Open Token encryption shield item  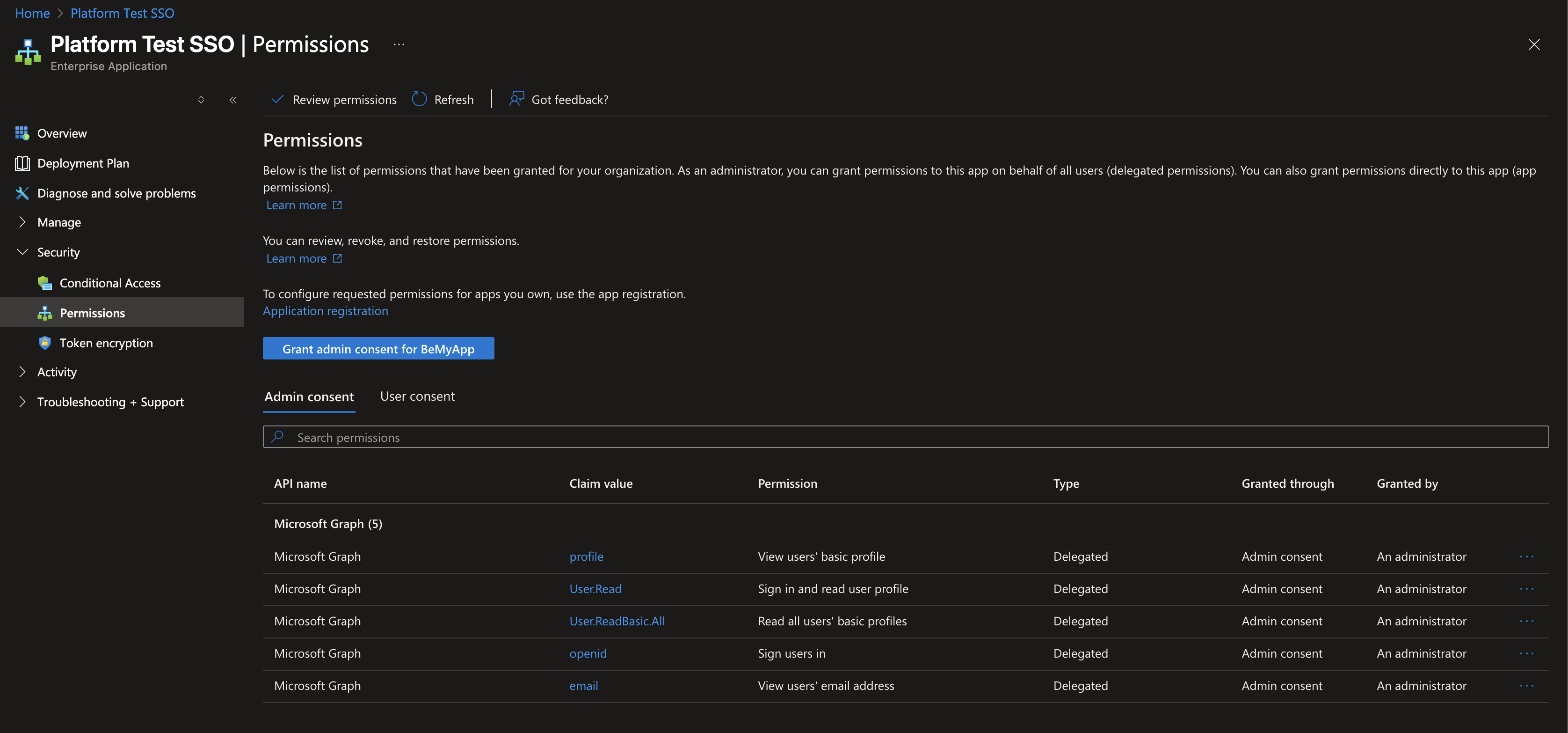pyautogui.click(x=106, y=343)
